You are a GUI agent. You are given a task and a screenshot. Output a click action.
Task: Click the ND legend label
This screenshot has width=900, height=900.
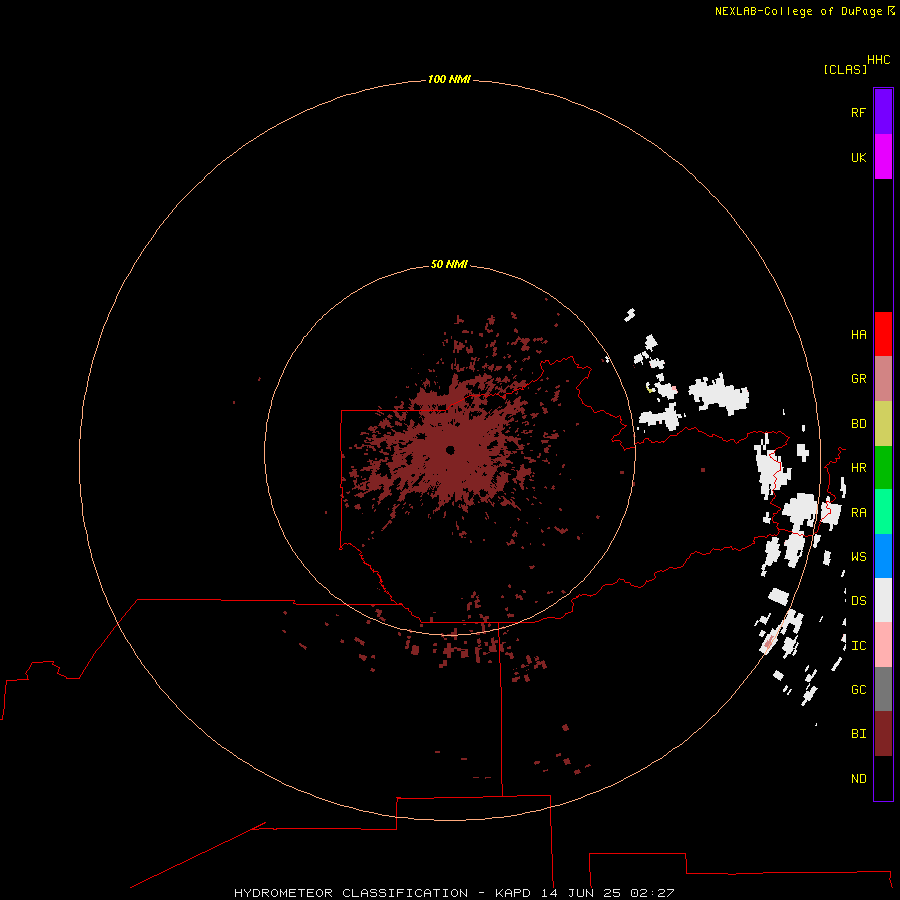tap(858, 778)
